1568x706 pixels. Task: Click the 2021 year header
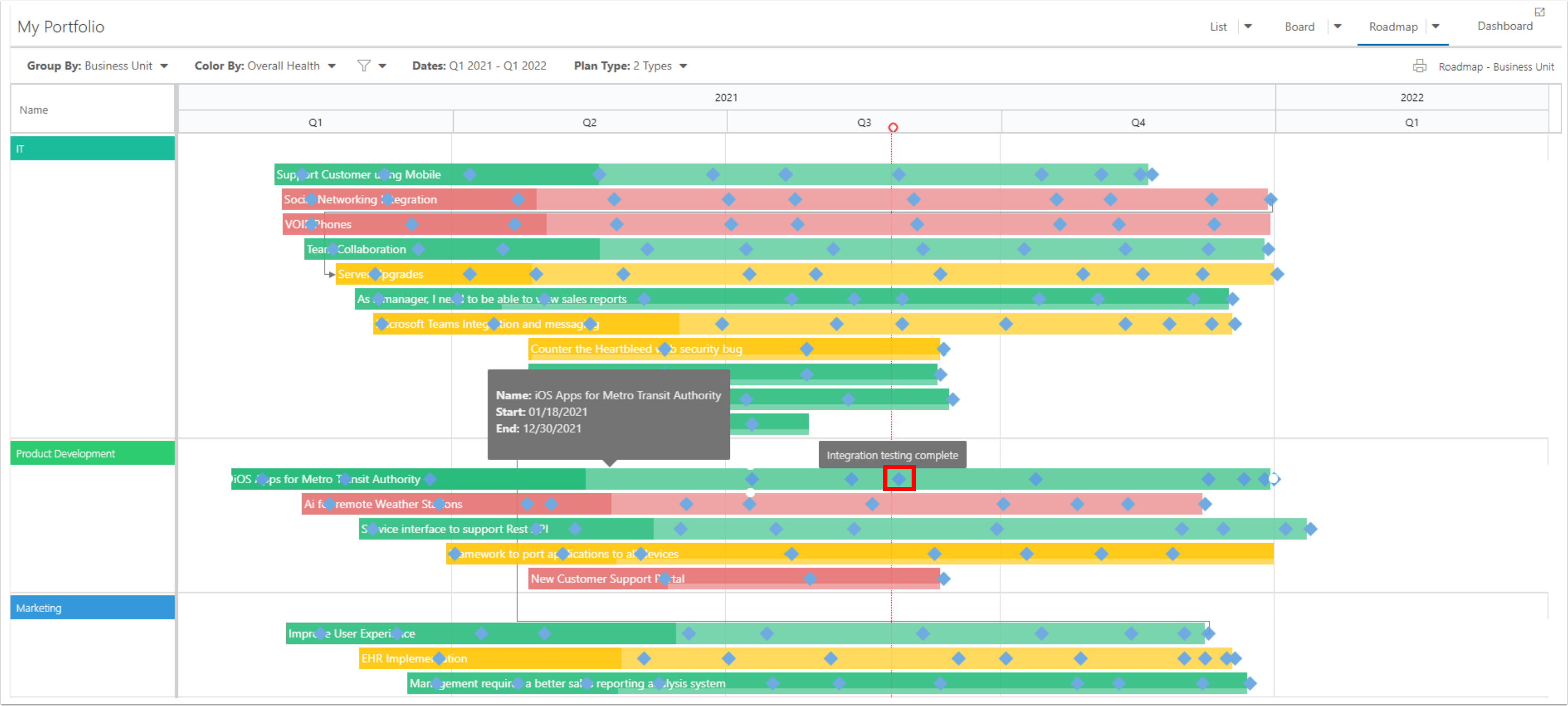[x=727, y=98]
